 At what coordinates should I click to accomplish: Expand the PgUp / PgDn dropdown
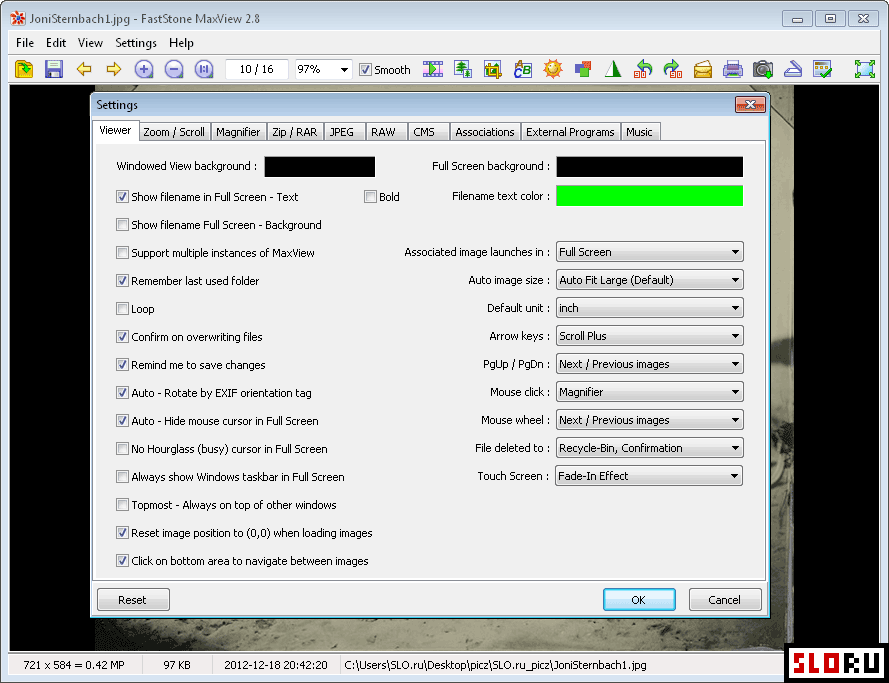649,364
